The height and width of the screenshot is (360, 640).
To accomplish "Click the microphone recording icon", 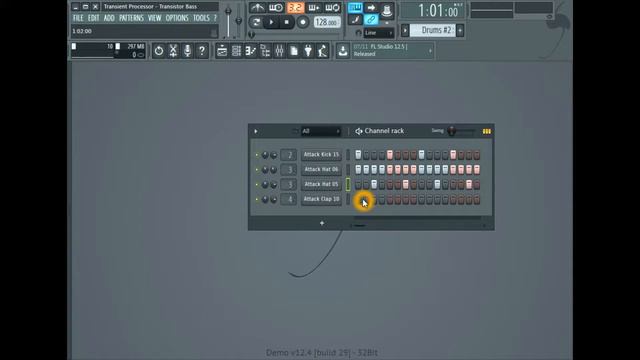I will 187,51.
